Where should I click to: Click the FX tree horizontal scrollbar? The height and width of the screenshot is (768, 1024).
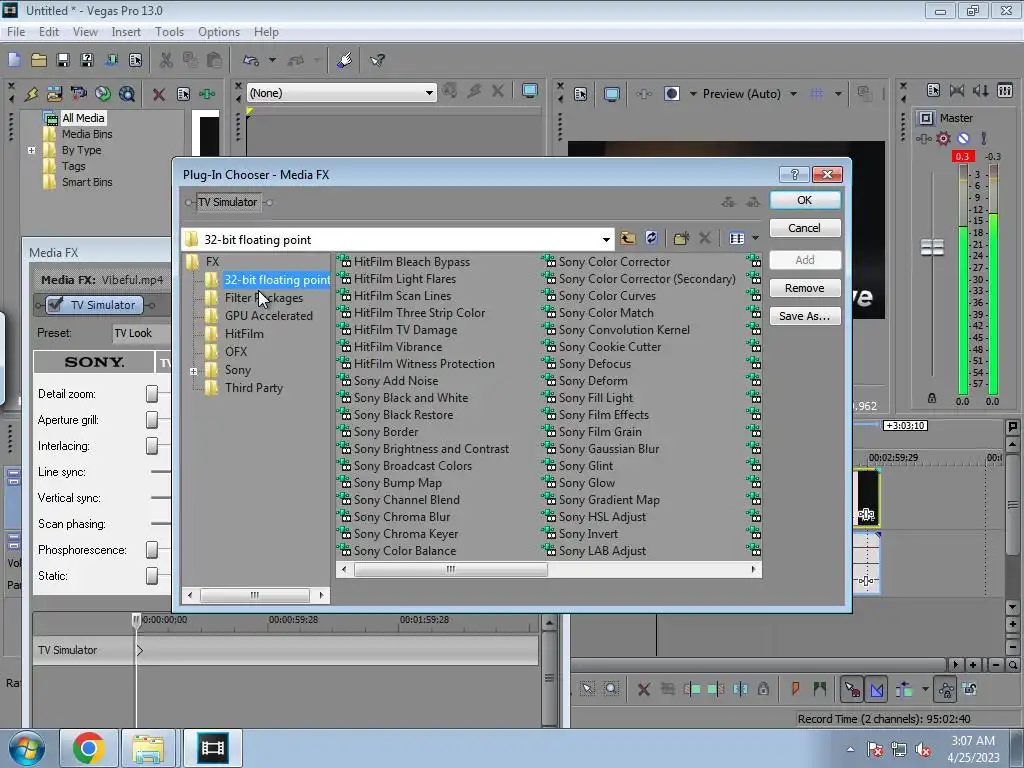[x=255, y=595]
